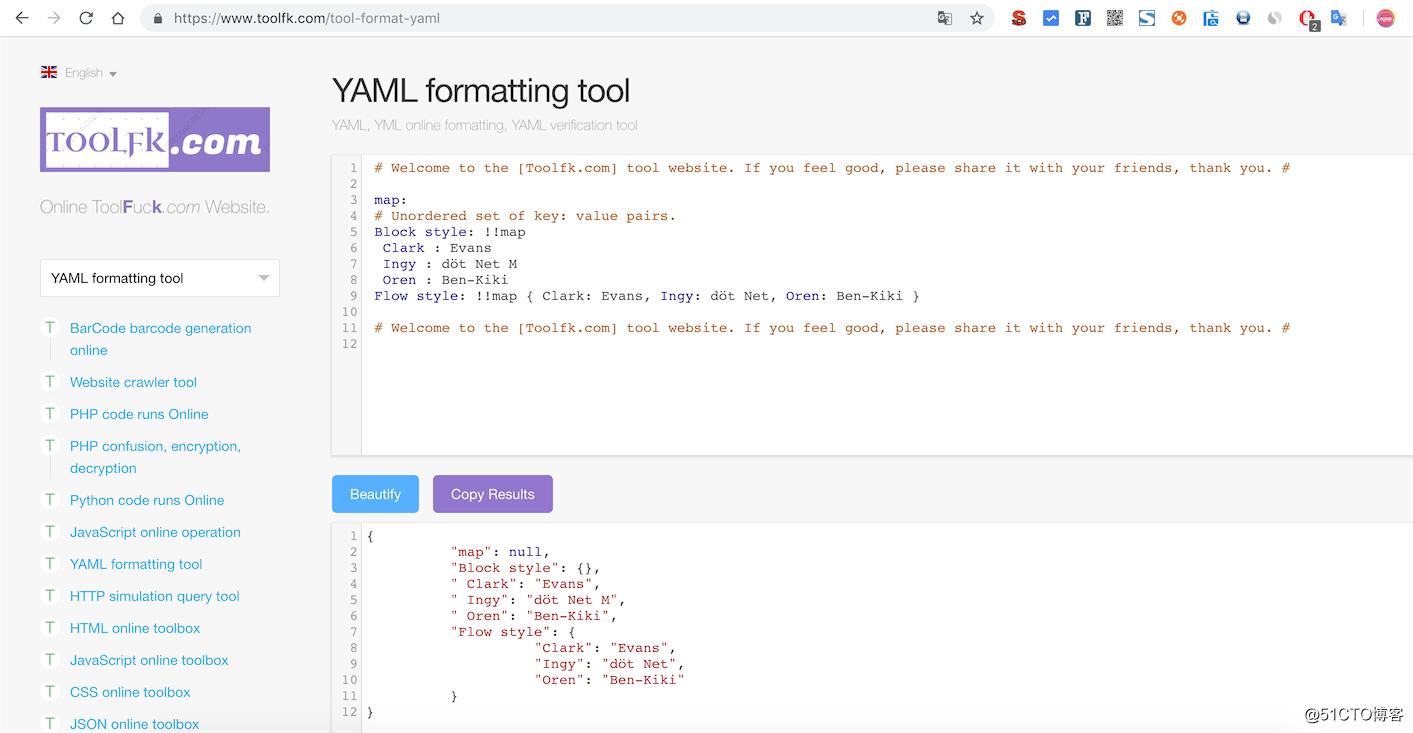Click the T icon beside CSS online toolbox

49,691
